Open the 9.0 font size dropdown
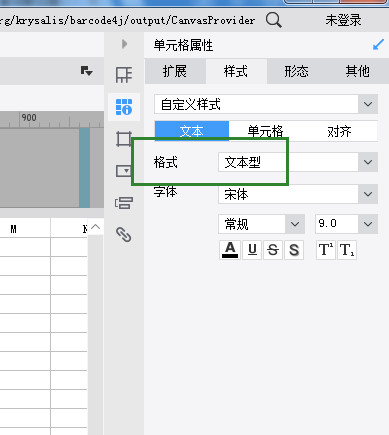 tap(346, 224)
